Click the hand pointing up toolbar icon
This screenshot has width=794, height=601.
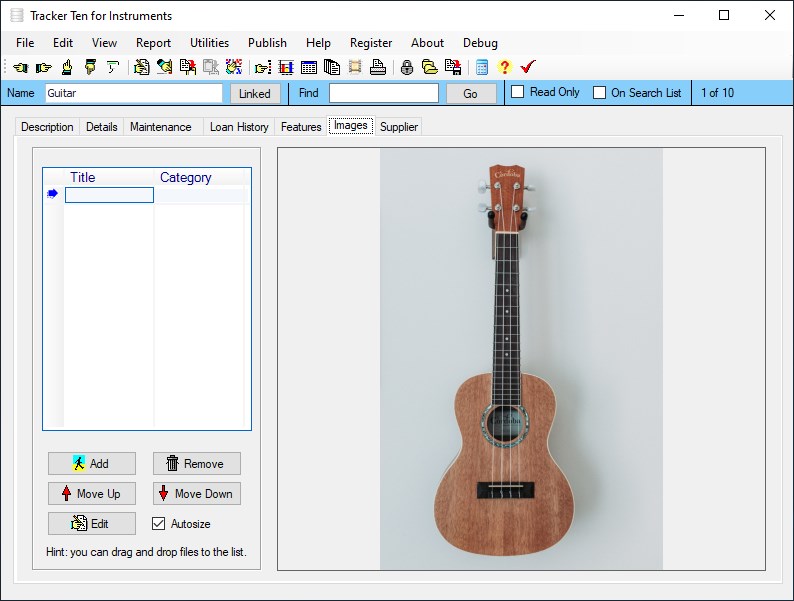point(67,67)
